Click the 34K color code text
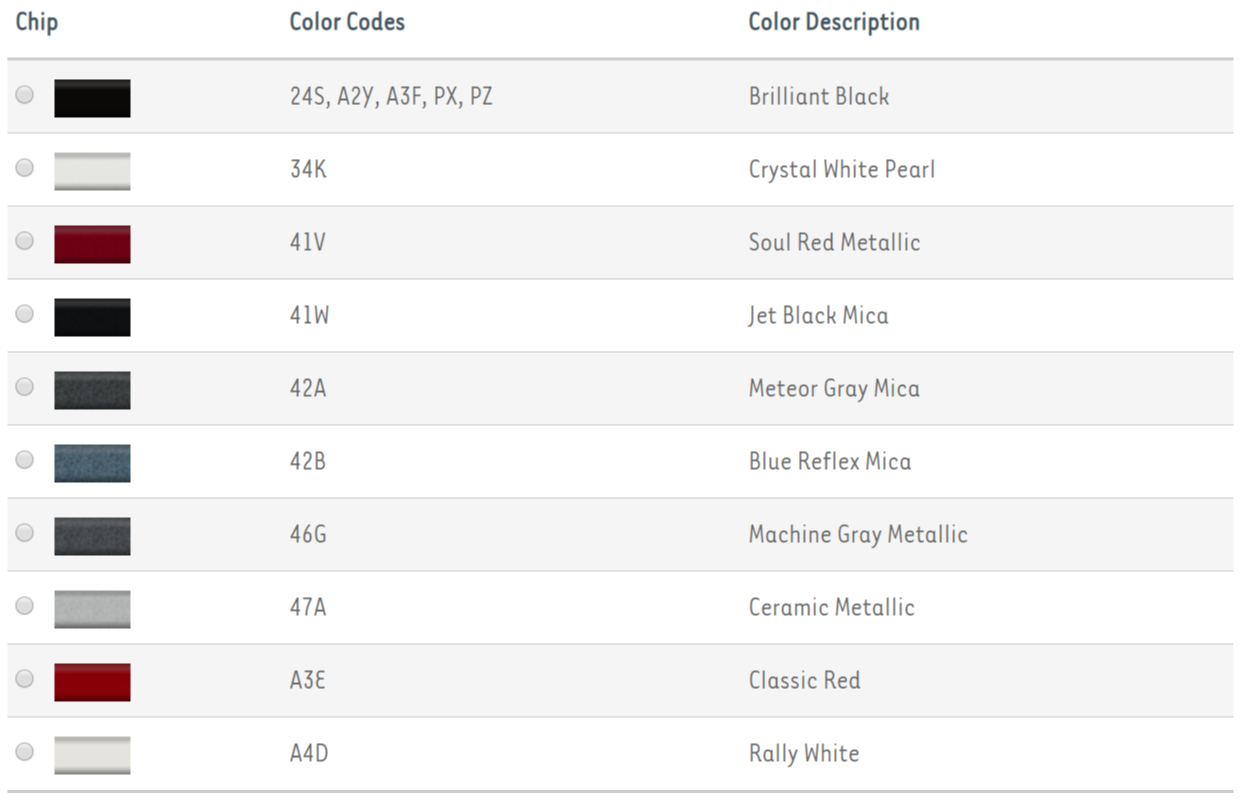The width and height of the screenshot is (1240, 802). 308,169
